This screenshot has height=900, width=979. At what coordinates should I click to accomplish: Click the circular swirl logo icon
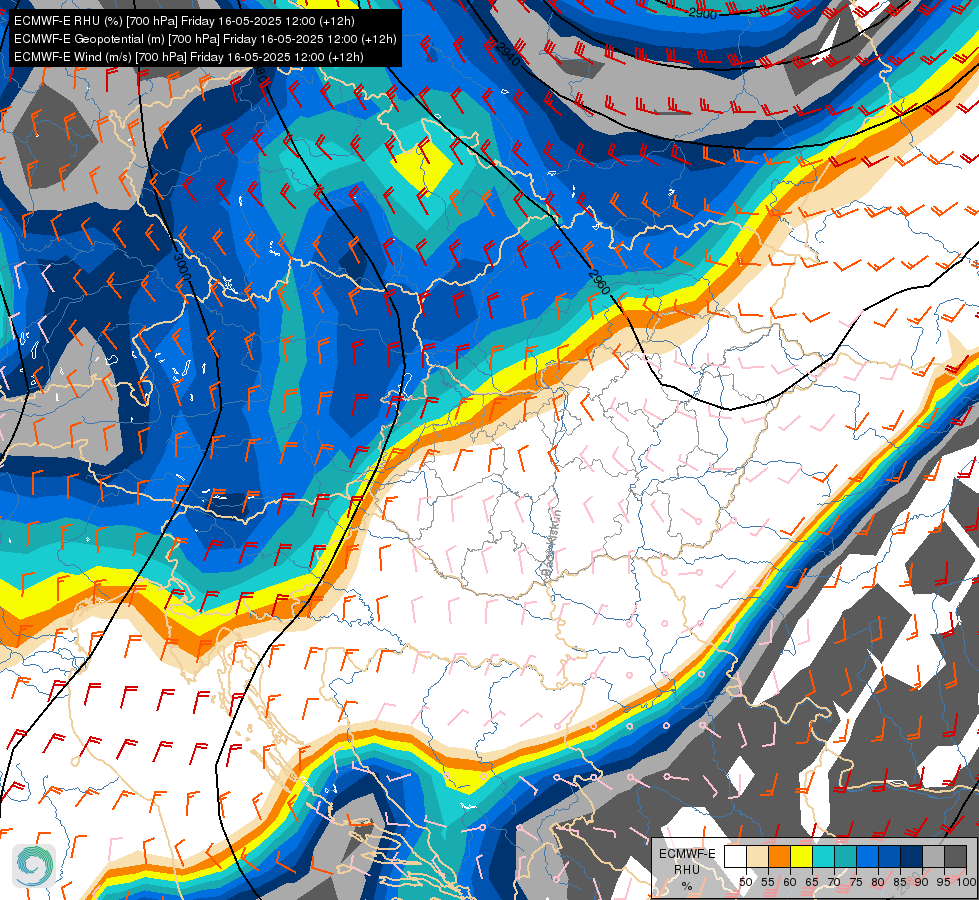tap(34, 865)
